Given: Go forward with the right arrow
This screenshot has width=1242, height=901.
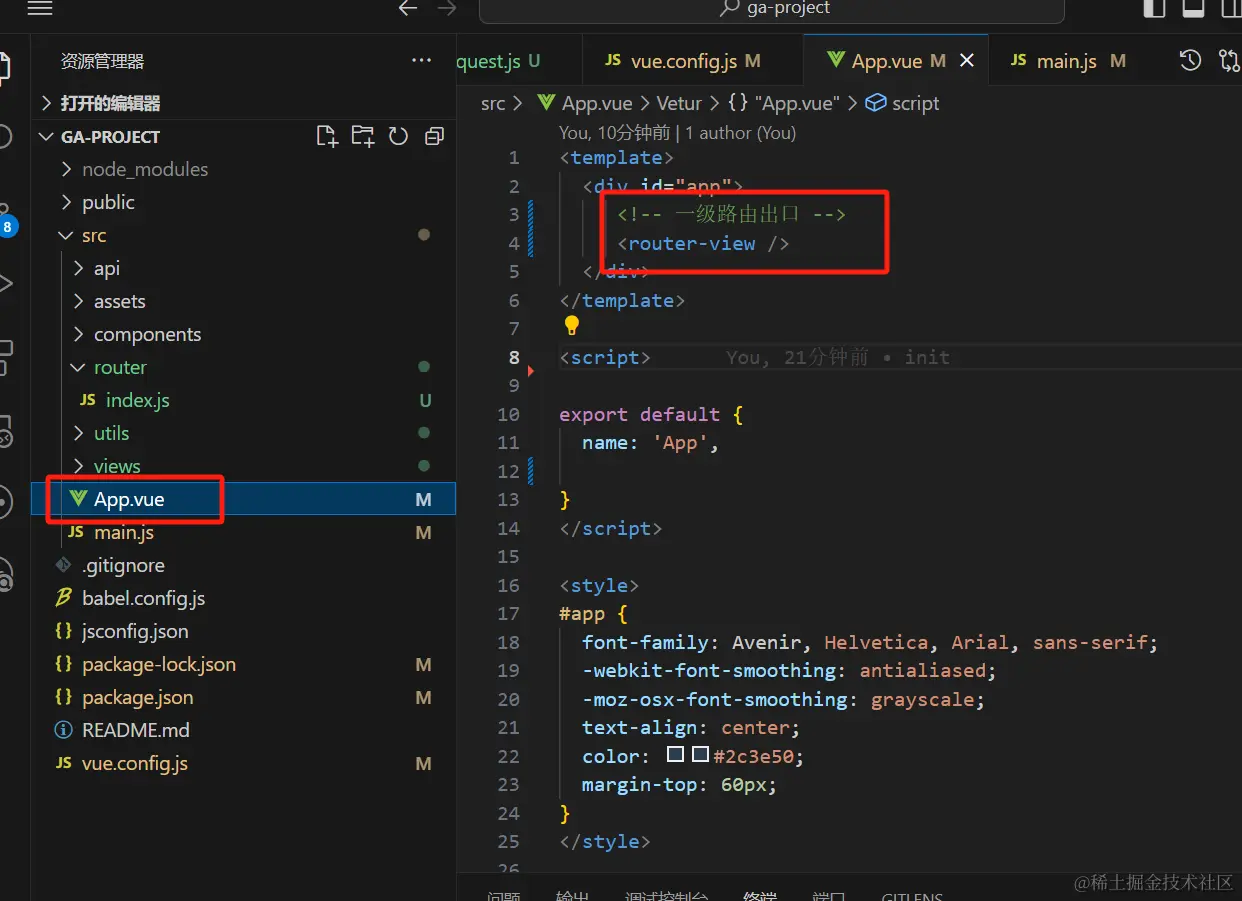Looking at the screenshot, I should pos(447,8).
